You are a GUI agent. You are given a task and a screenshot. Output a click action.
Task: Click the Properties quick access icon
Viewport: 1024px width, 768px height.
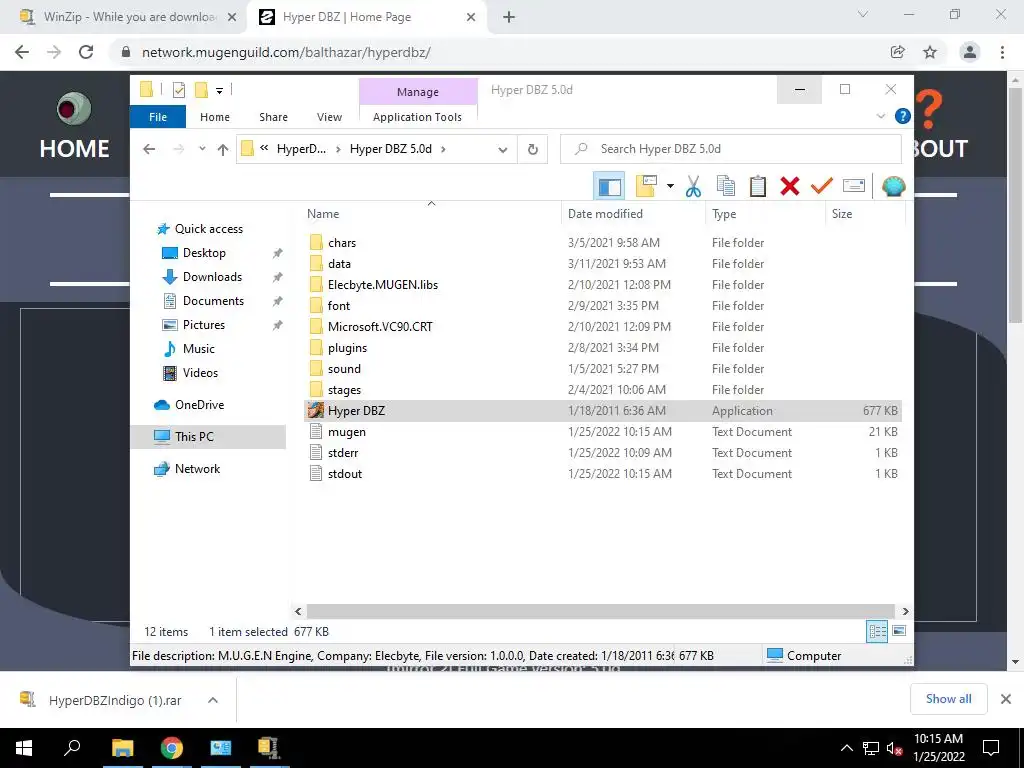(178, 89)
